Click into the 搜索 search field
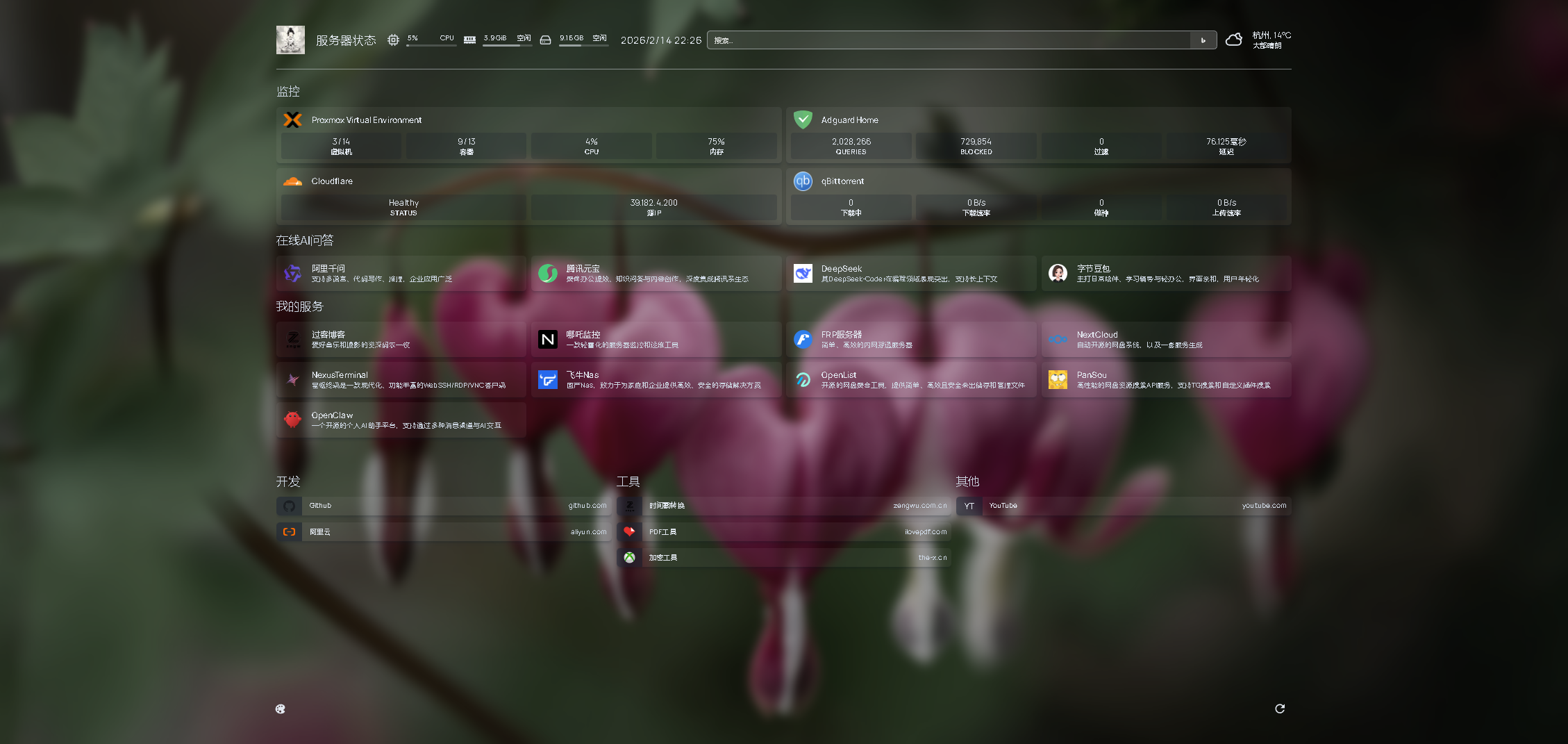 click(949, 40)
